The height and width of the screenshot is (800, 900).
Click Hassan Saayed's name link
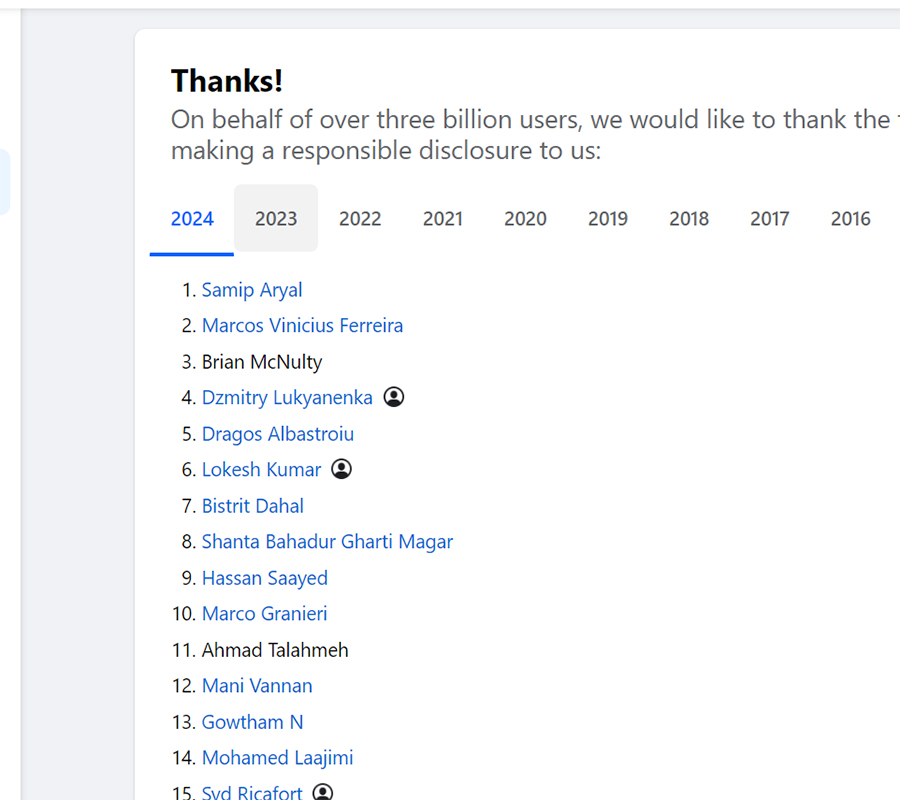[265, 578]
